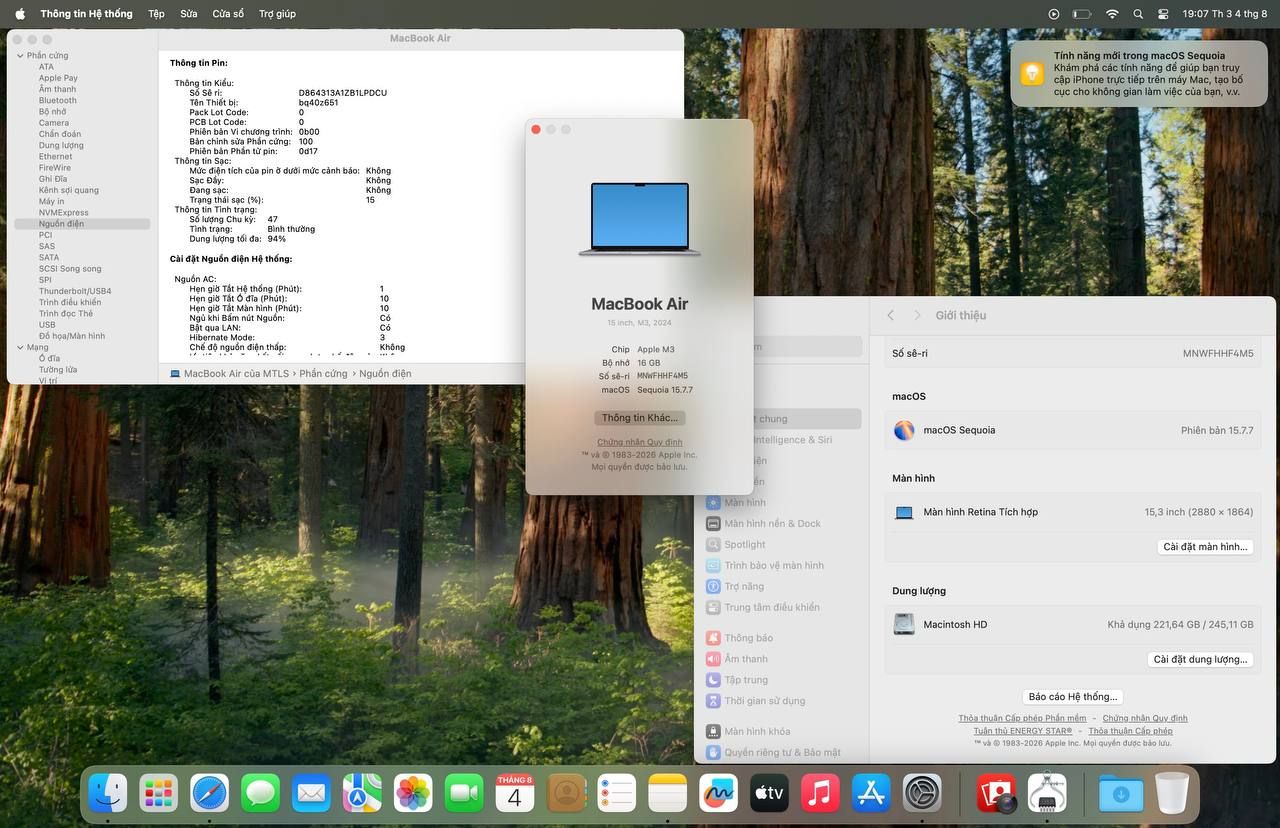Image resolution: width=1280 pixels, height=828 pixels.
Task: Open Trung tâm điều khiển settings
Action: [x=772, y=608]
